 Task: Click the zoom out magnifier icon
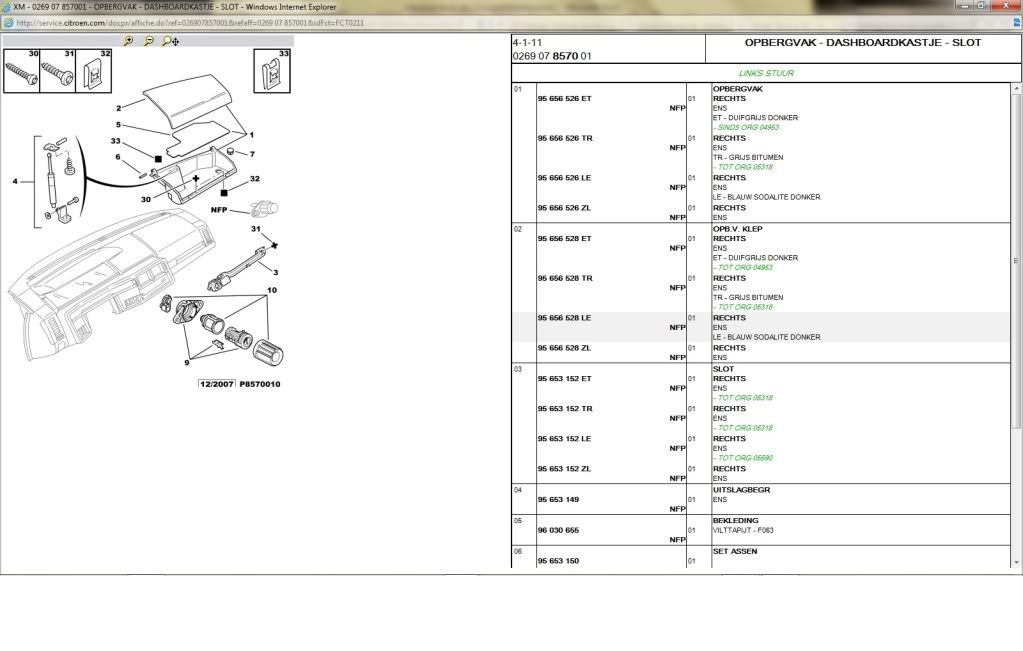pos(149,41)
